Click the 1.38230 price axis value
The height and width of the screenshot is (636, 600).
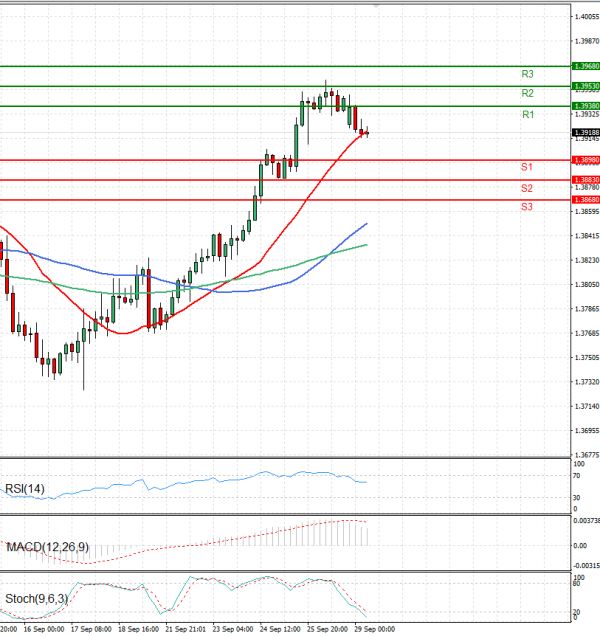click(587, 260)
